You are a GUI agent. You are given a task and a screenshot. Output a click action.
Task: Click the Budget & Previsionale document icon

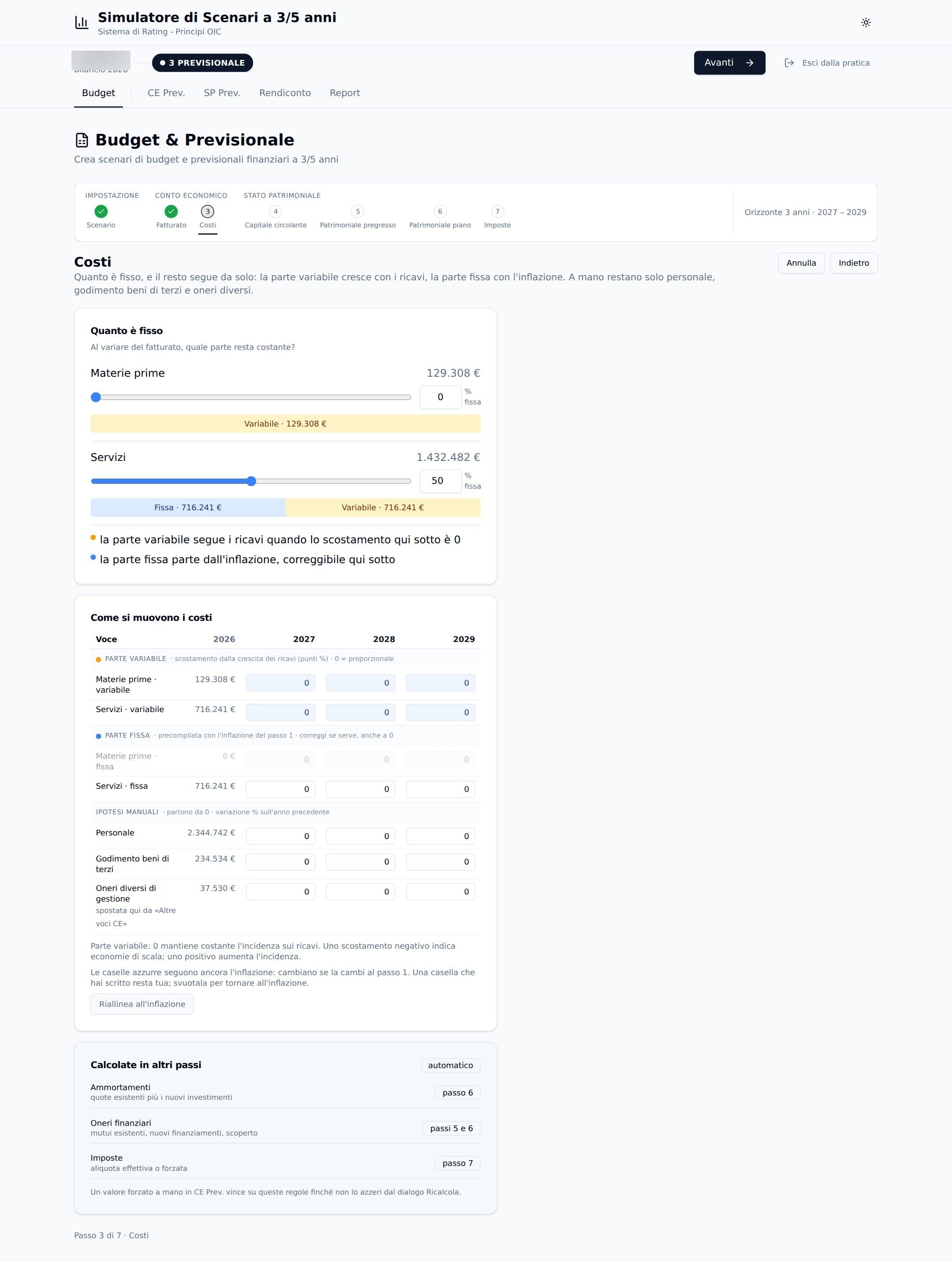point(82,140)
